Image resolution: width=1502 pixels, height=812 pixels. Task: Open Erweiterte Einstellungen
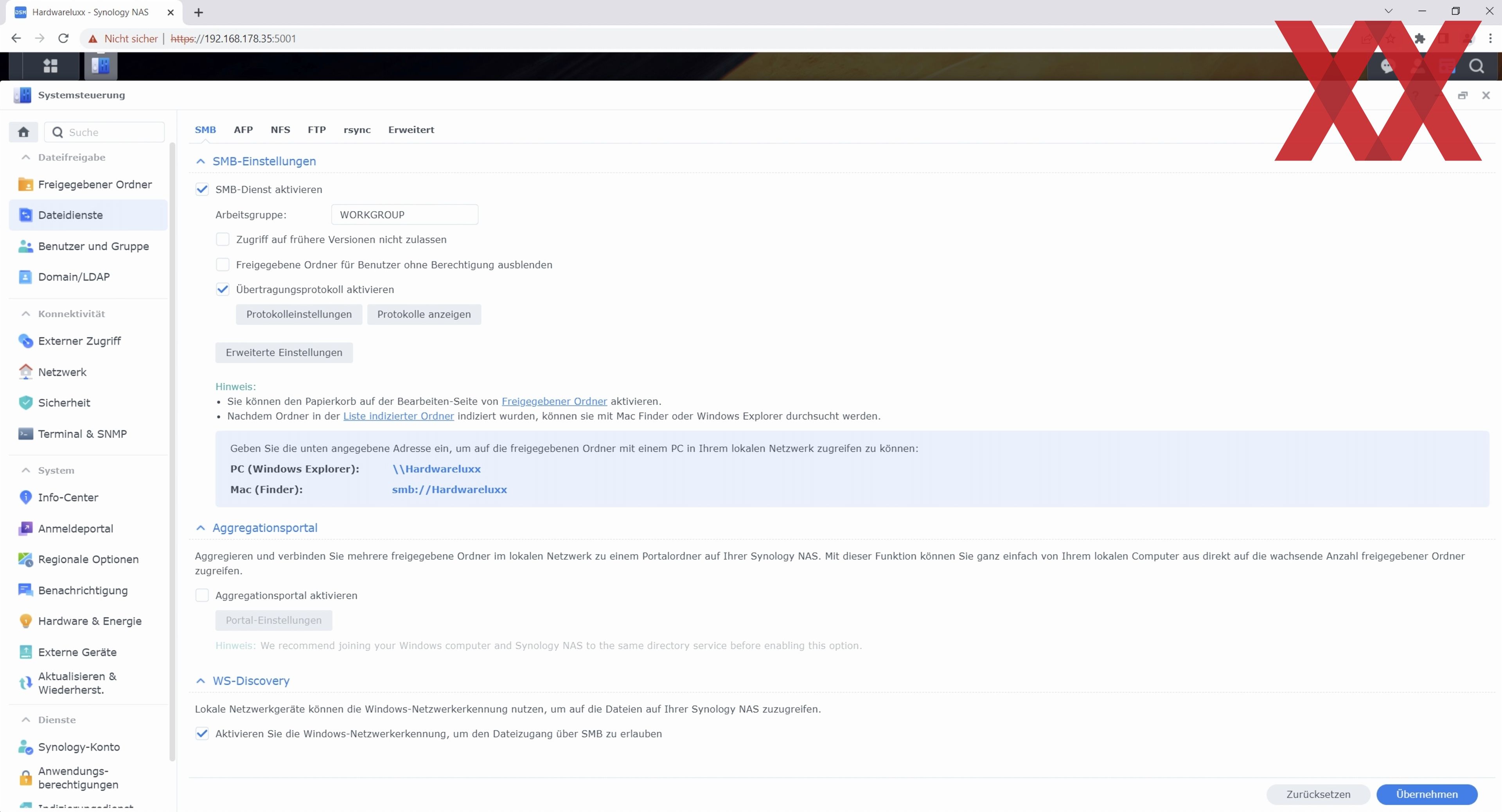[284, 353]
